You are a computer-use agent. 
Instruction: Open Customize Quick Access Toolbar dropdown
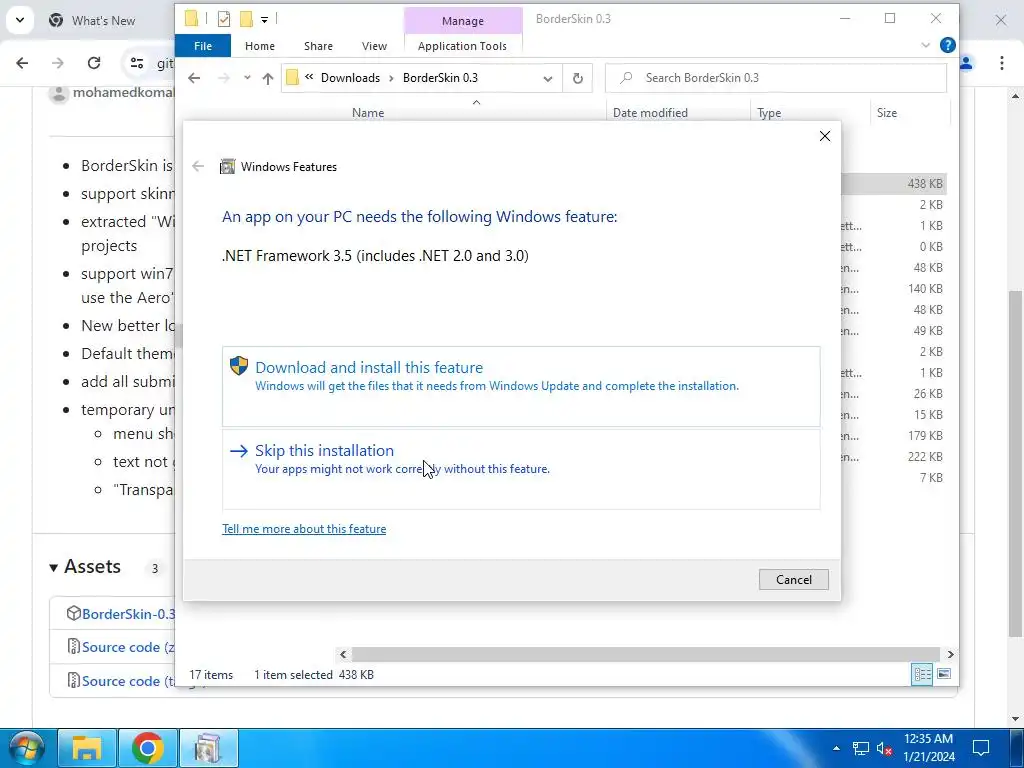pyautogui.click(x=264, y=20)
